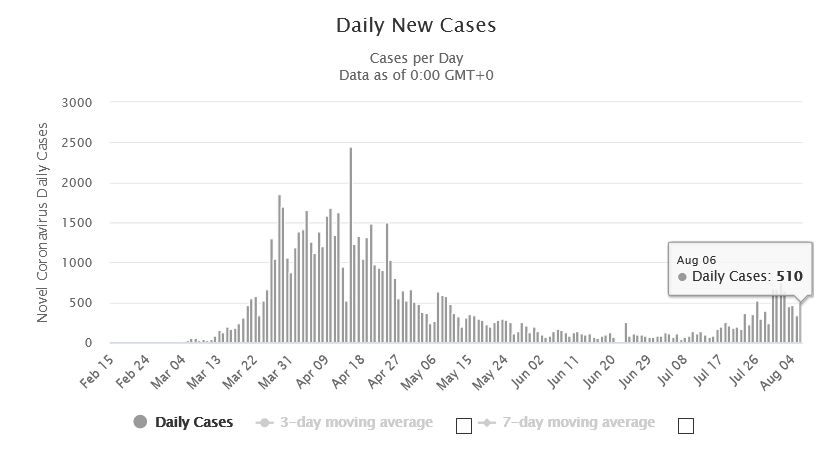Select the tallest bar in mid April
This screenshot has width=828, height=462.
coord(351,245)
